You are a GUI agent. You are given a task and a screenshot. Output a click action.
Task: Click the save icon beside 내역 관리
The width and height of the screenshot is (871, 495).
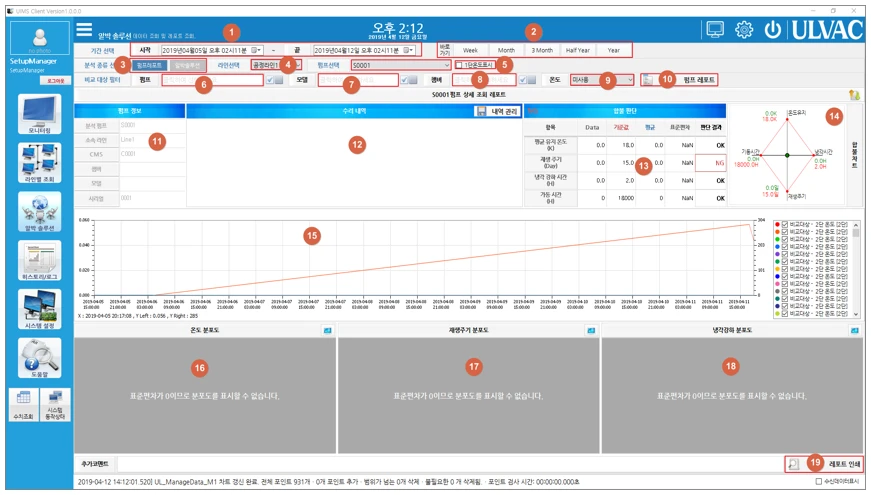pyautogui.click(x=481, y=111)
